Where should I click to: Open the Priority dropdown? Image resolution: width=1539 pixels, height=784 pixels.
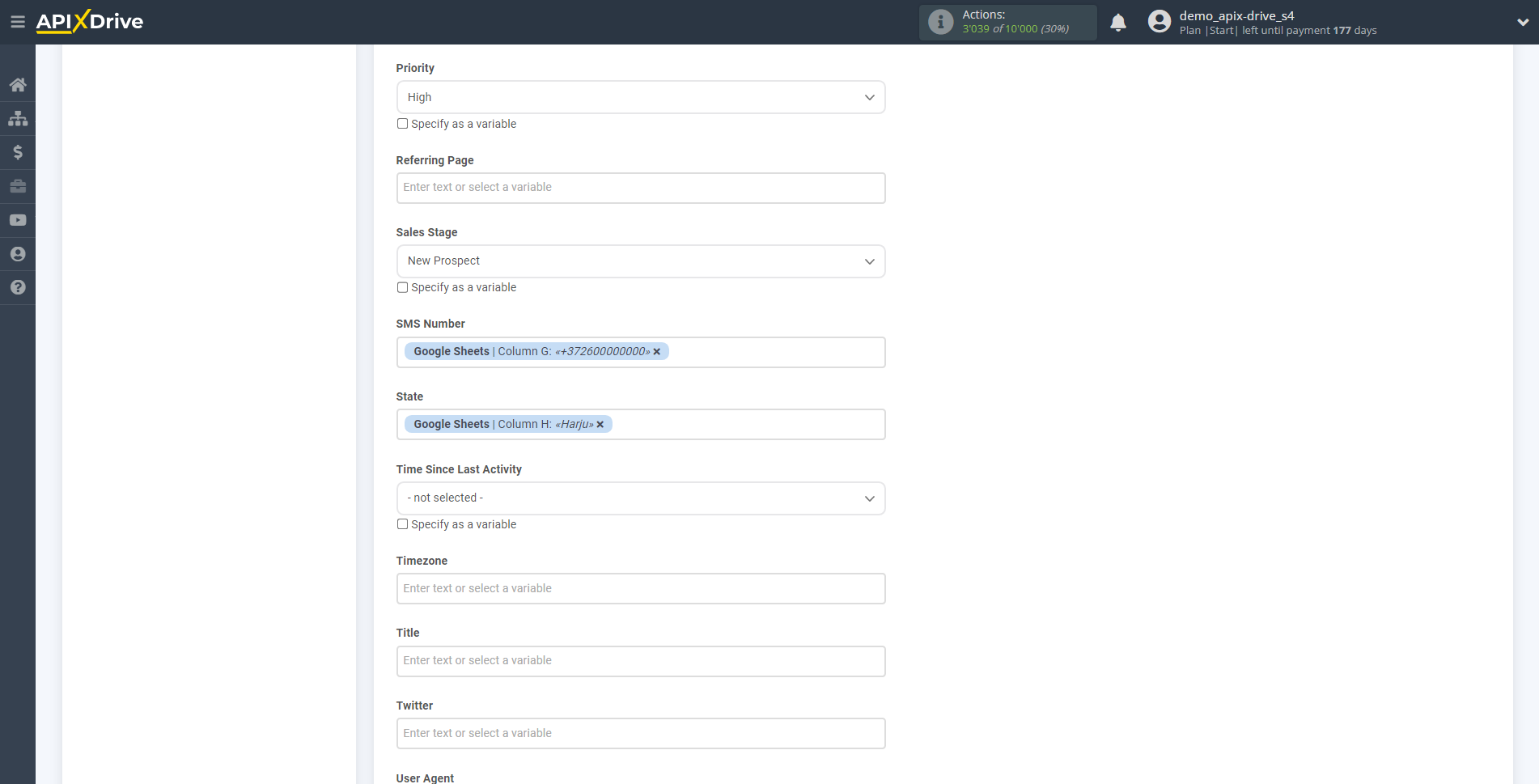[641, 97]
